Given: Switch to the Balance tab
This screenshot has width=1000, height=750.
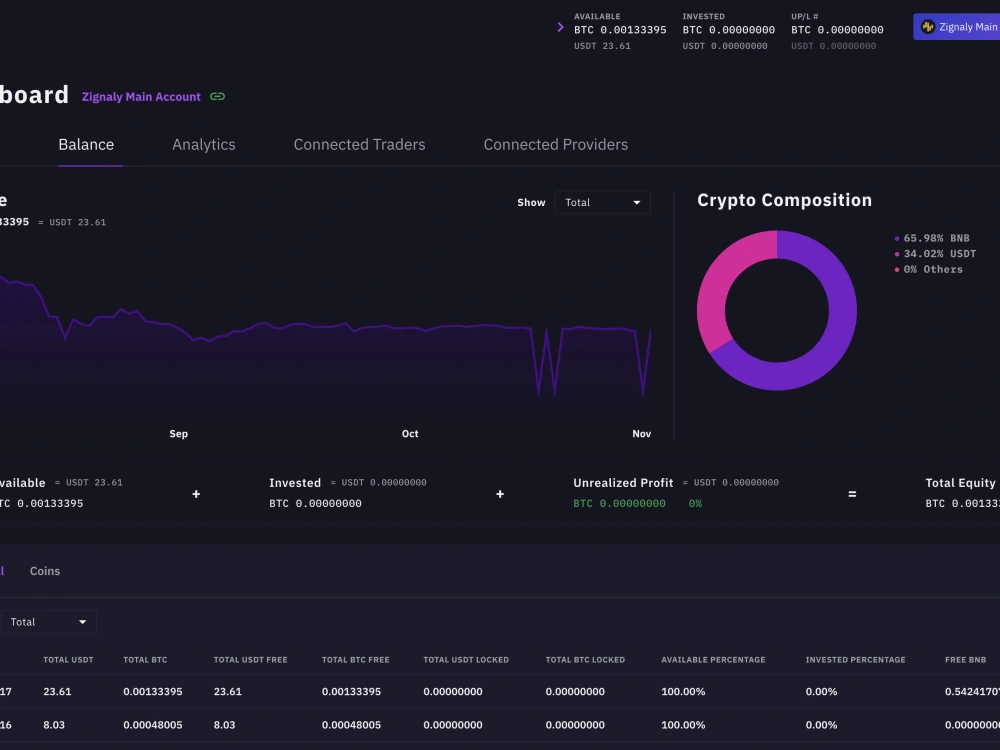Looking at the screenshot, I should (86, 145).
